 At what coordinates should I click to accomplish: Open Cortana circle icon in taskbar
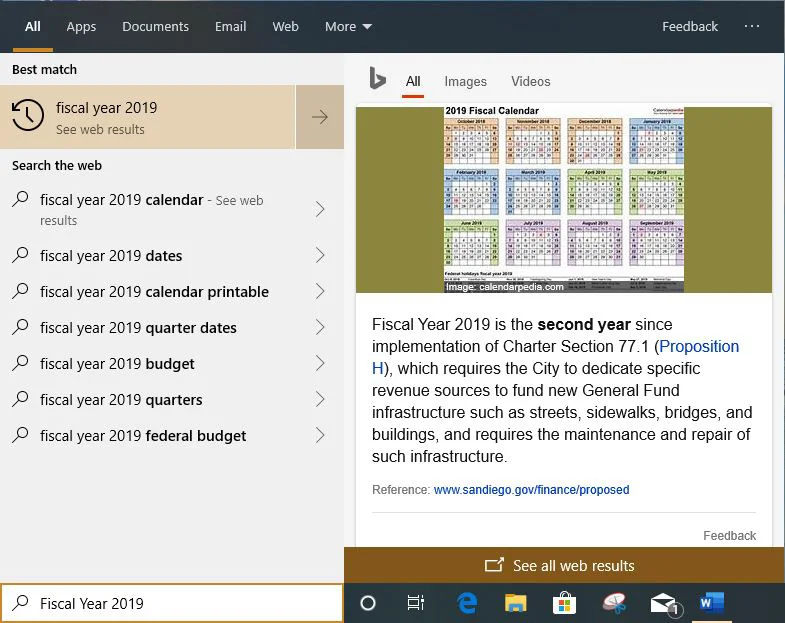pyautogui.click(x=367, y=603)
